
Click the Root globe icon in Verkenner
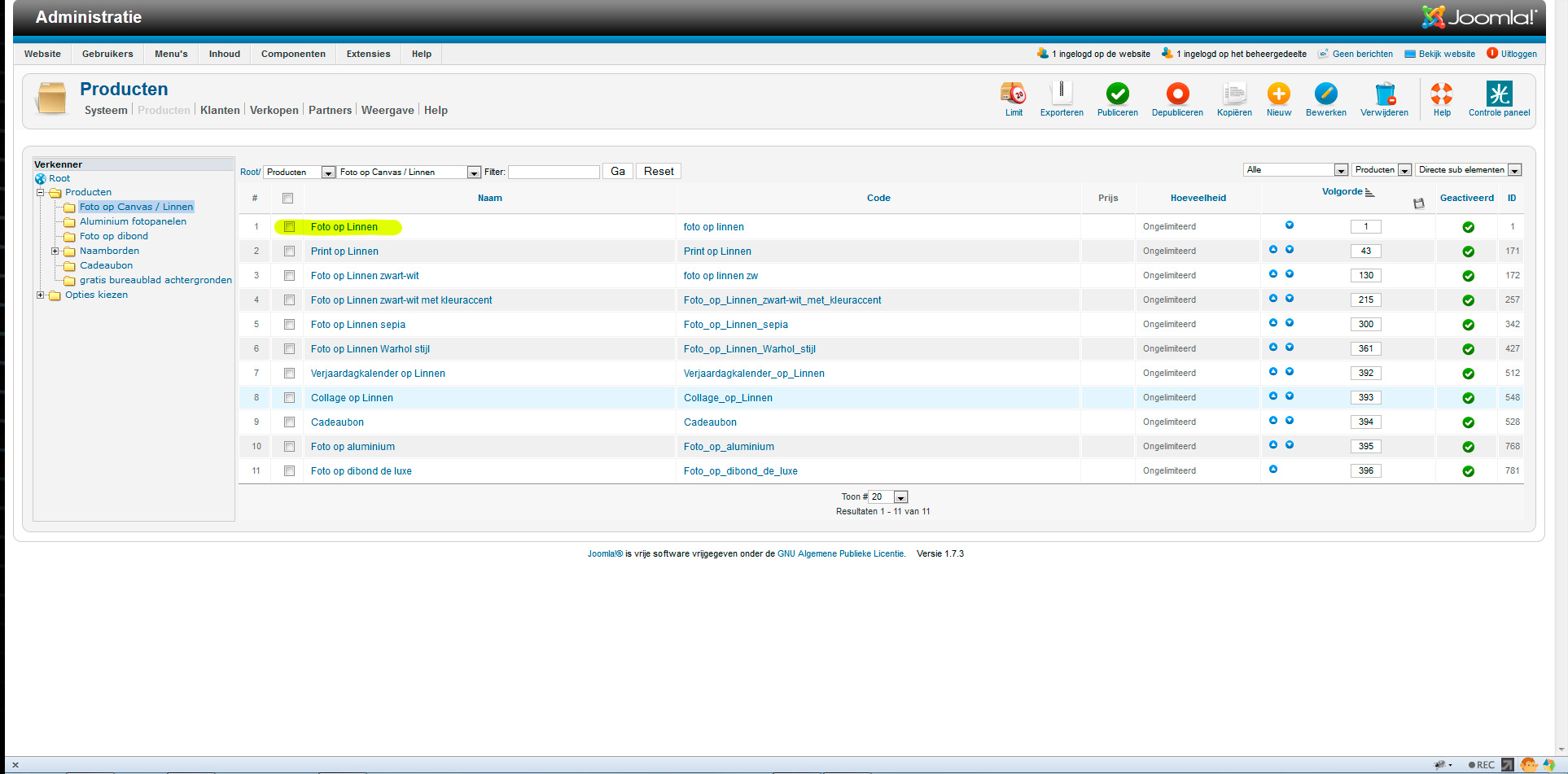40,179
